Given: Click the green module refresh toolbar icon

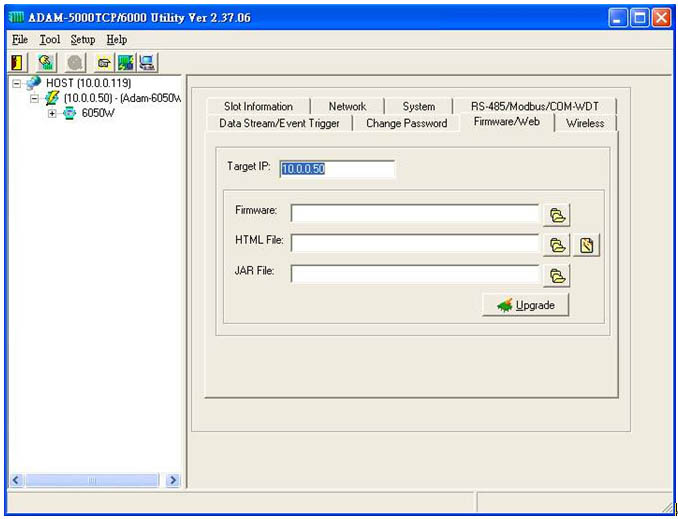Looking at the screenshot, I should tap(126, 63).
